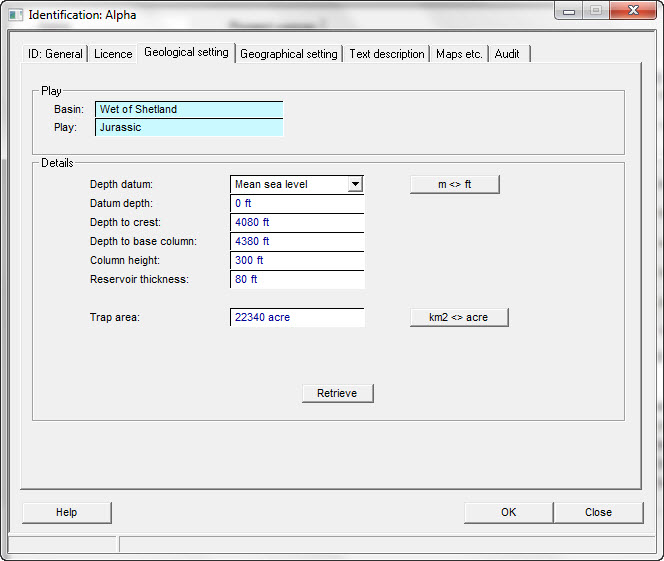Select the Trap area input field
The width and height of the screenshot is (664, 561).
(x=297, y=317)
